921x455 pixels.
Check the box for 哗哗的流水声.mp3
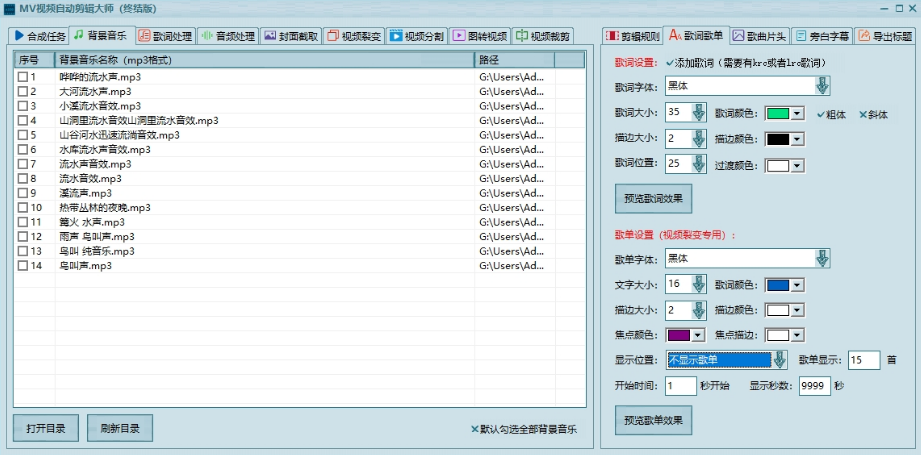pos(22,77)
